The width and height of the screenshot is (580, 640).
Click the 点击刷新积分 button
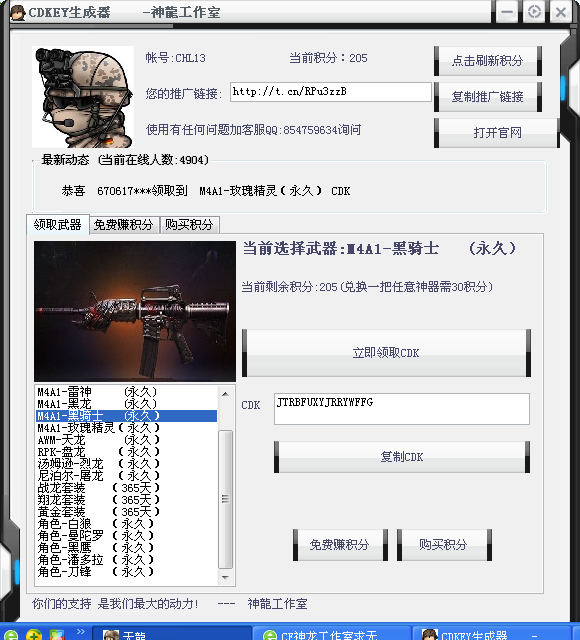(x=488, y=61)
